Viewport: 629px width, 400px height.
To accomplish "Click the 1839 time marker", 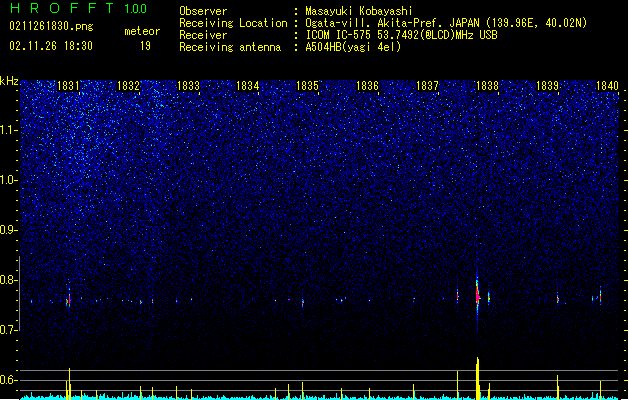I will point(548,85).
